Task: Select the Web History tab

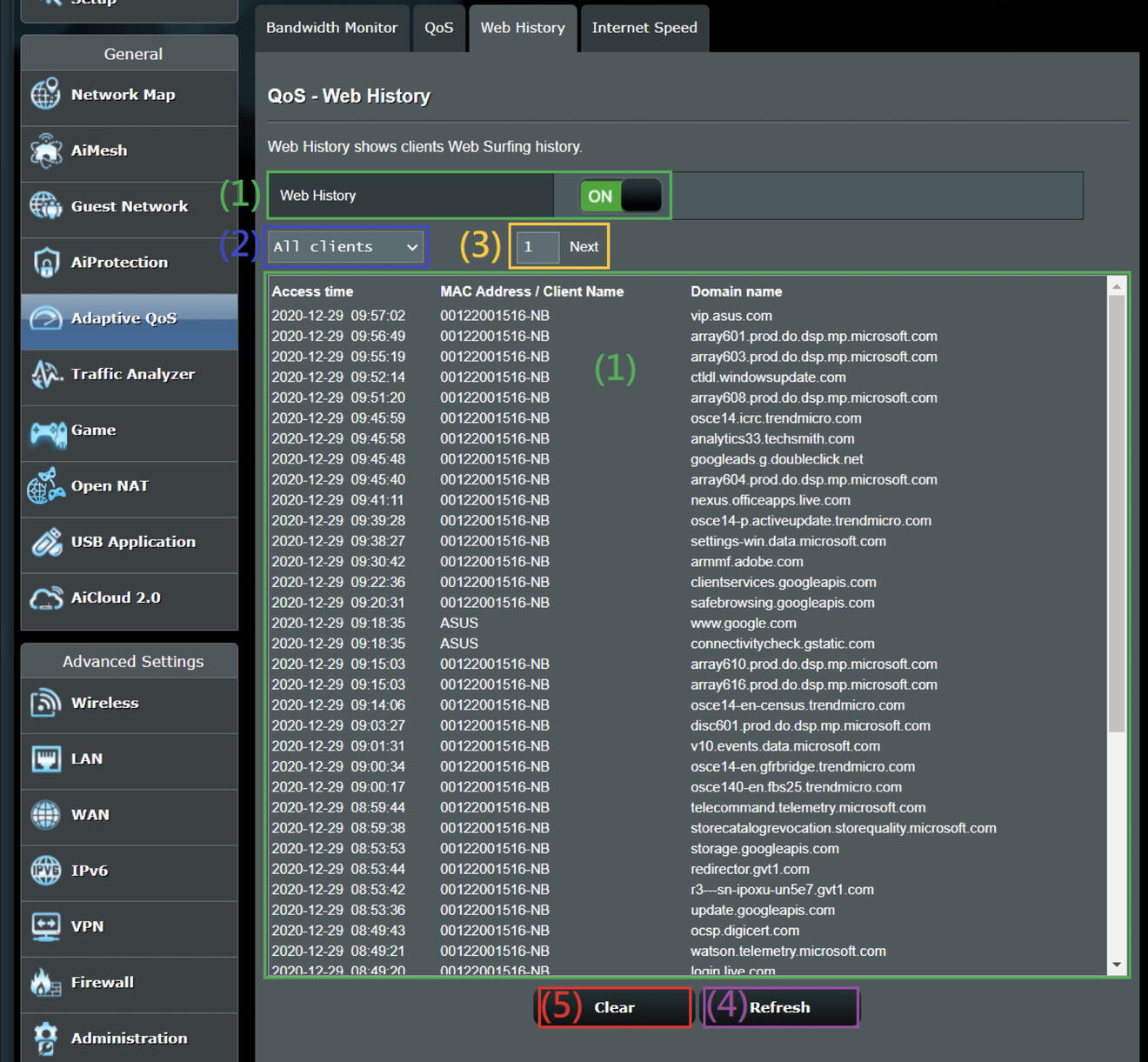Action: (x=523, y=28)
